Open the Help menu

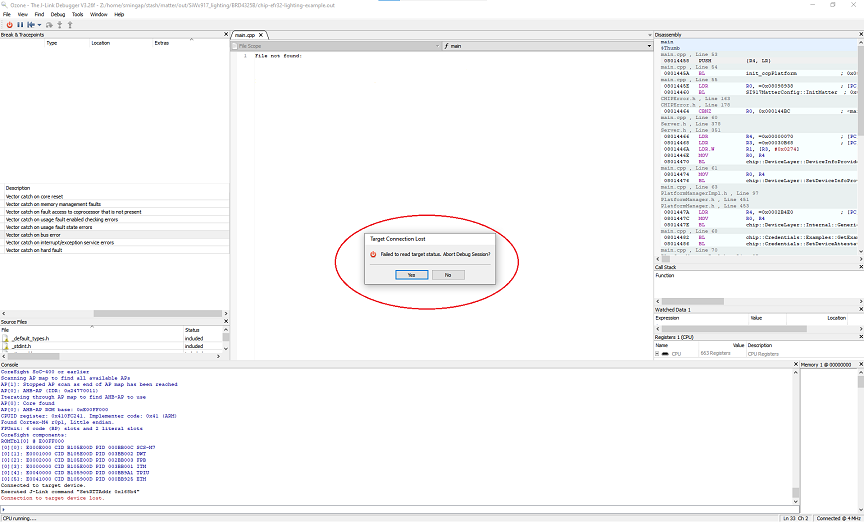tap(119, 14)
